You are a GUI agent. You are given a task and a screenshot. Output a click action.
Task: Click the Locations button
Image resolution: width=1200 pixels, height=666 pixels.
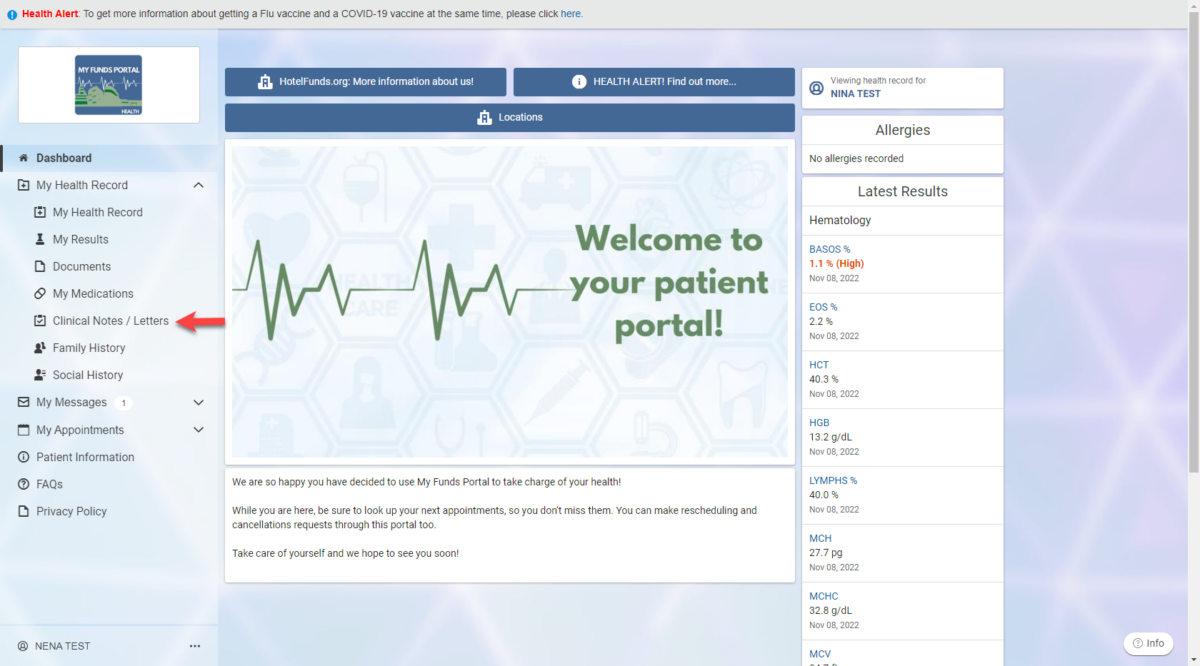pos(510,117)
